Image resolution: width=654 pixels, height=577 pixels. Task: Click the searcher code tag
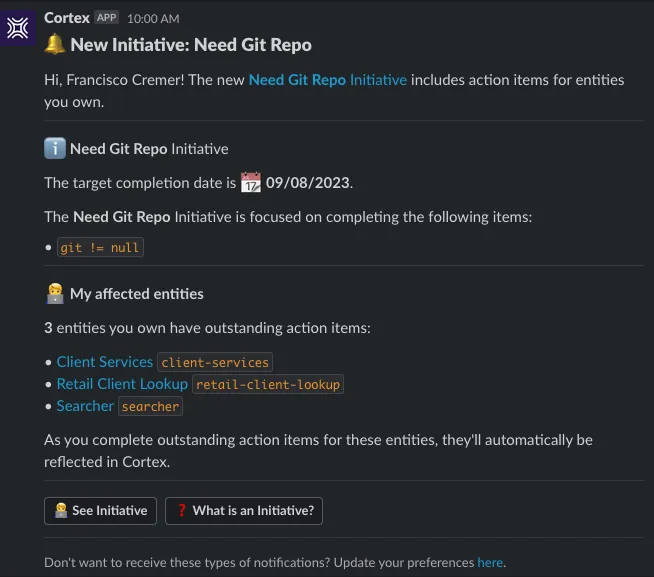151,407
